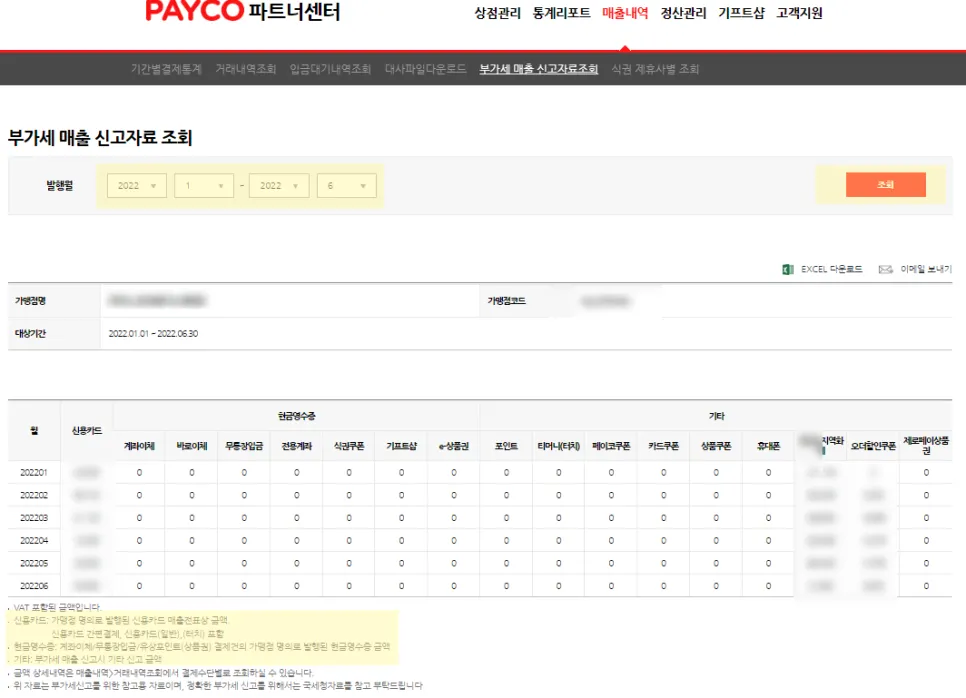Viewport: 966px width, 698px height.
Task: Click the 발행월 label
Action: point(60,185)
